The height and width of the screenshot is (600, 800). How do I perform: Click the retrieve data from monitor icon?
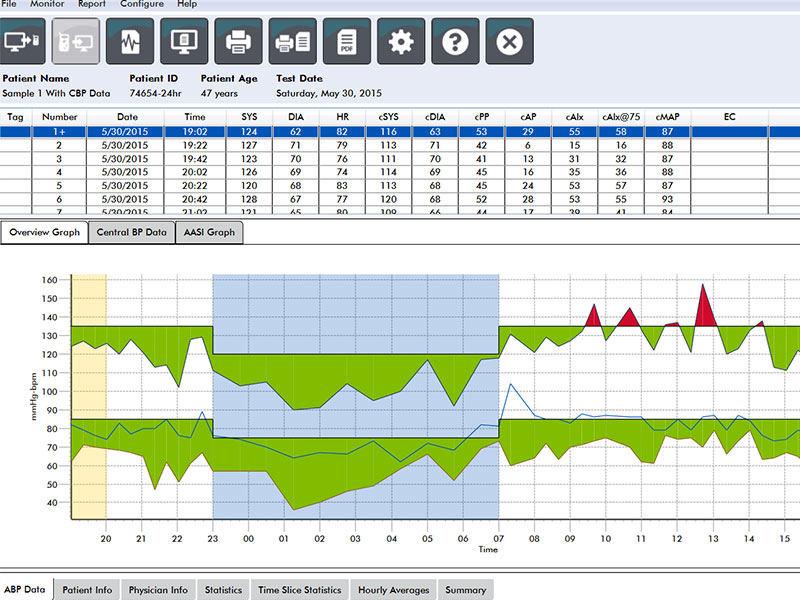tap(76, 41)
